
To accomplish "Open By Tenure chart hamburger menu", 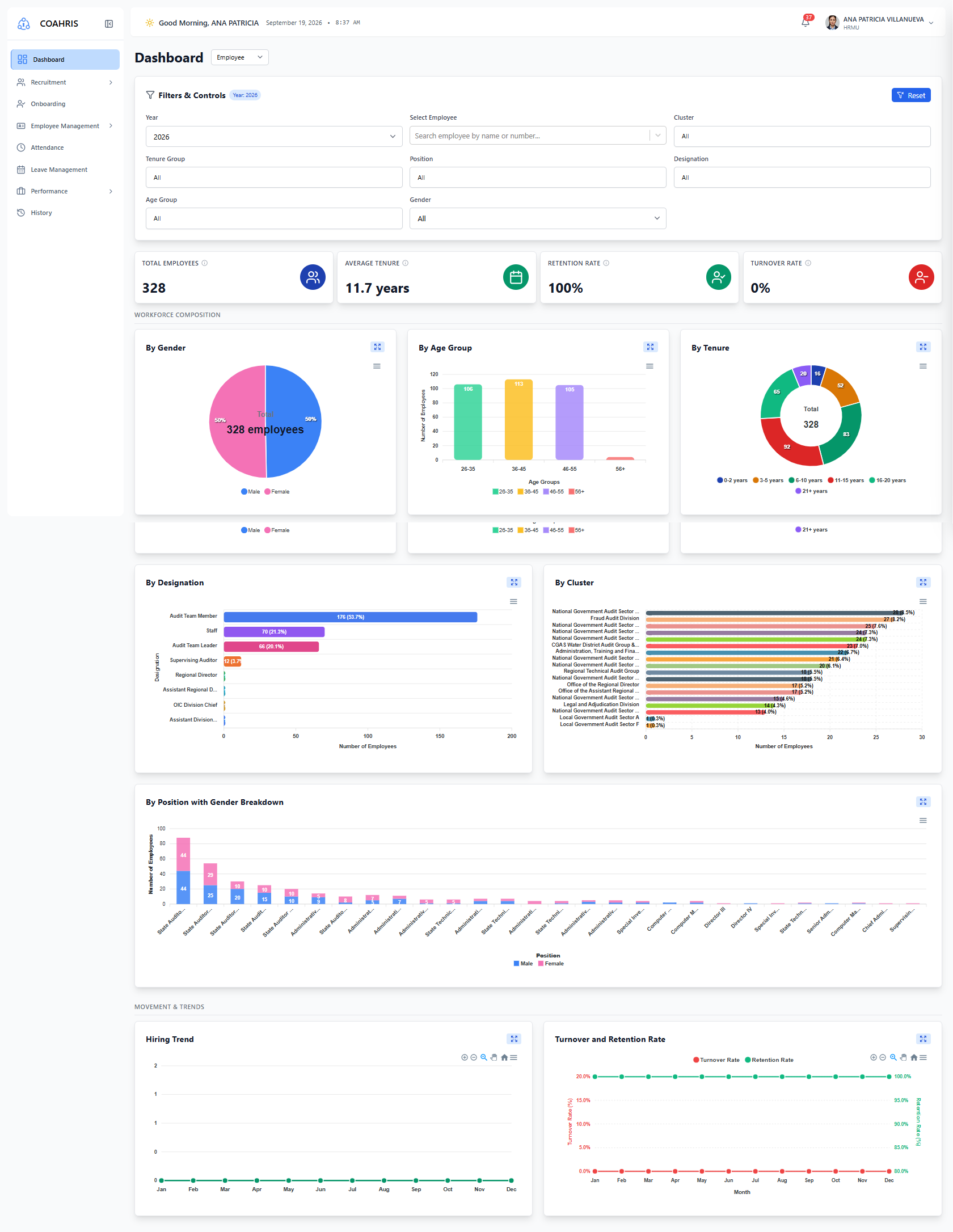I will tap(923, 366).
